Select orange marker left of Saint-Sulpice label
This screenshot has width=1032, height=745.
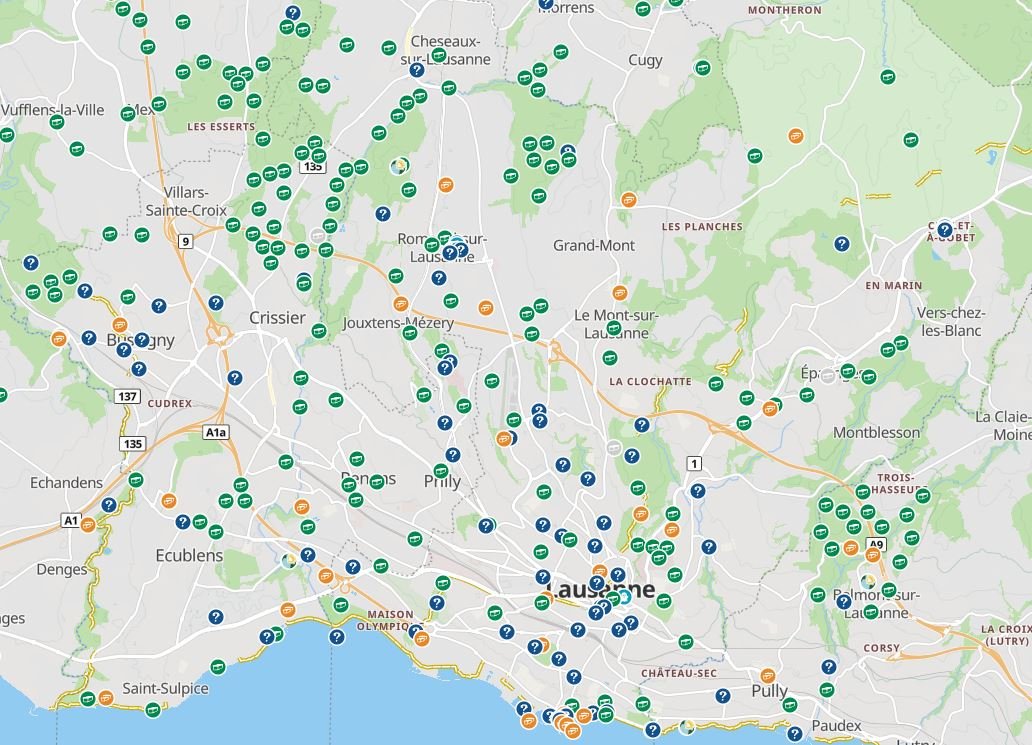coord(106,698)
